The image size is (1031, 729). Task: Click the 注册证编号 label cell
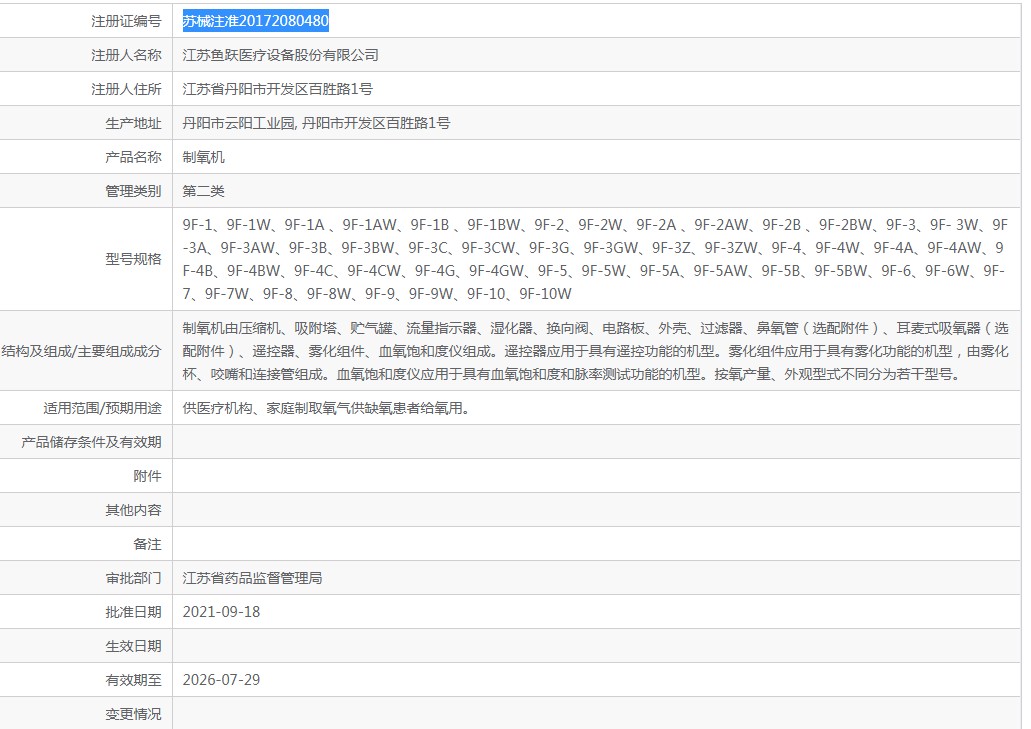126,22
